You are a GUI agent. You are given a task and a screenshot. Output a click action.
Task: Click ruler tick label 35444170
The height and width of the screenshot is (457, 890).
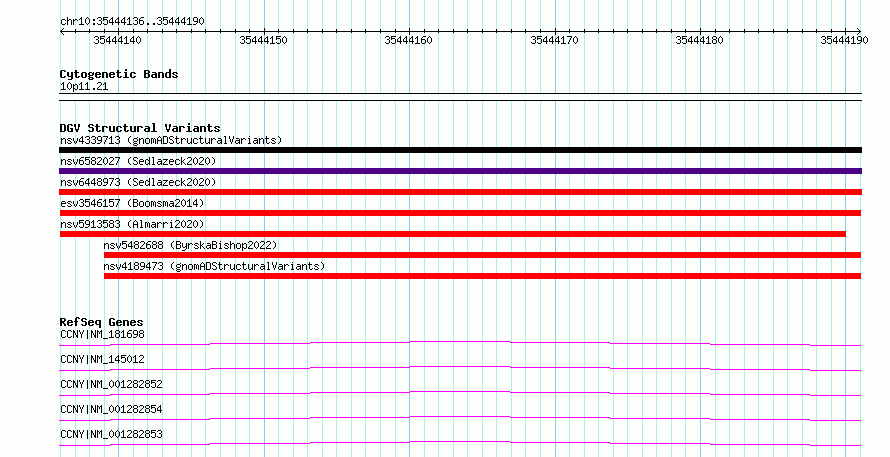[555, 40]
